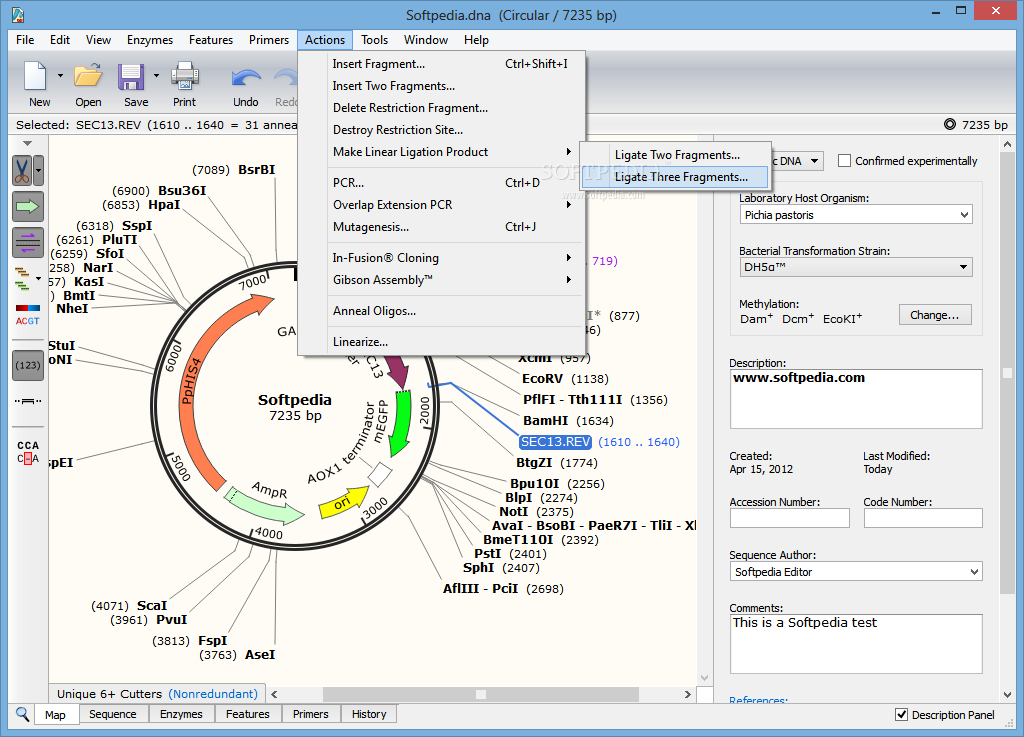Image resolution: width=1024 pixels, height=737 pixels.
Task: Click the New file icon
Action: [35, 76]
